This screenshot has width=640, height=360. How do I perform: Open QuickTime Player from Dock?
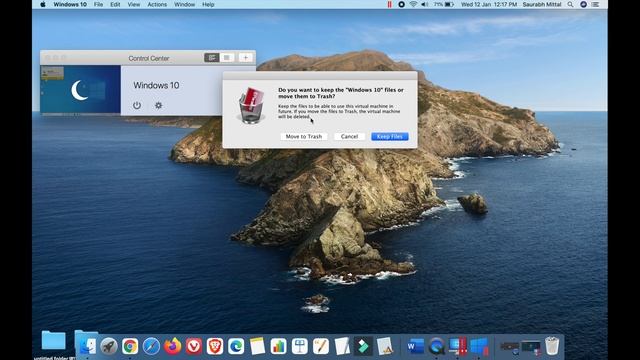pyautogui.click(x=437, y=346)
